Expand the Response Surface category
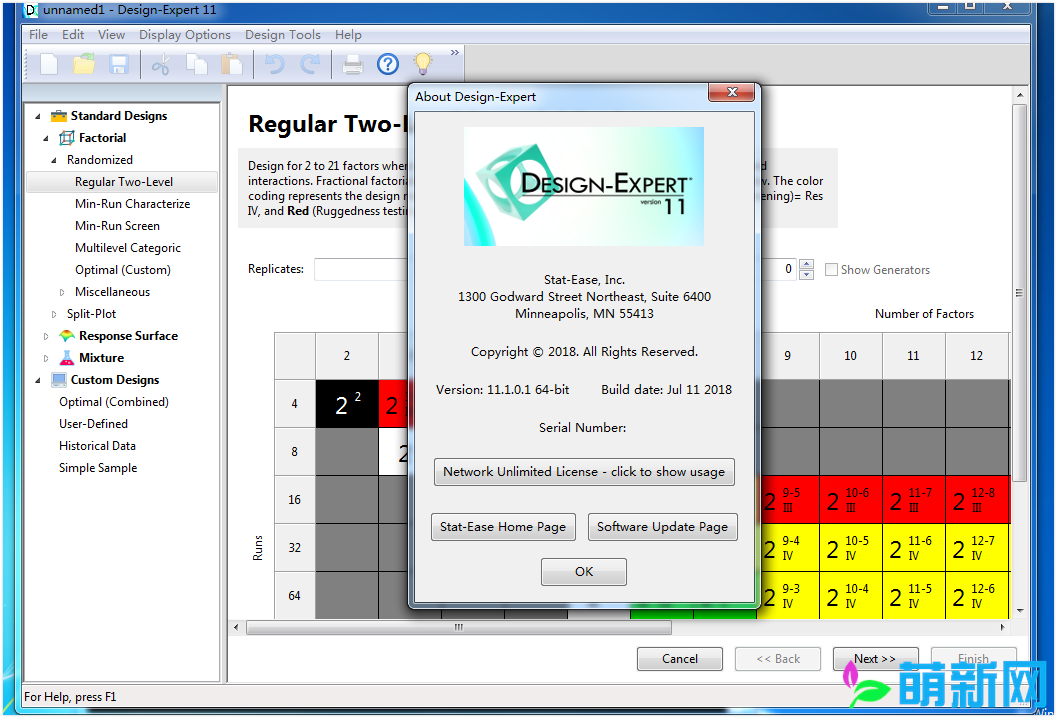The height and width of the screenshot is (718, 1057). click(44, 335)
